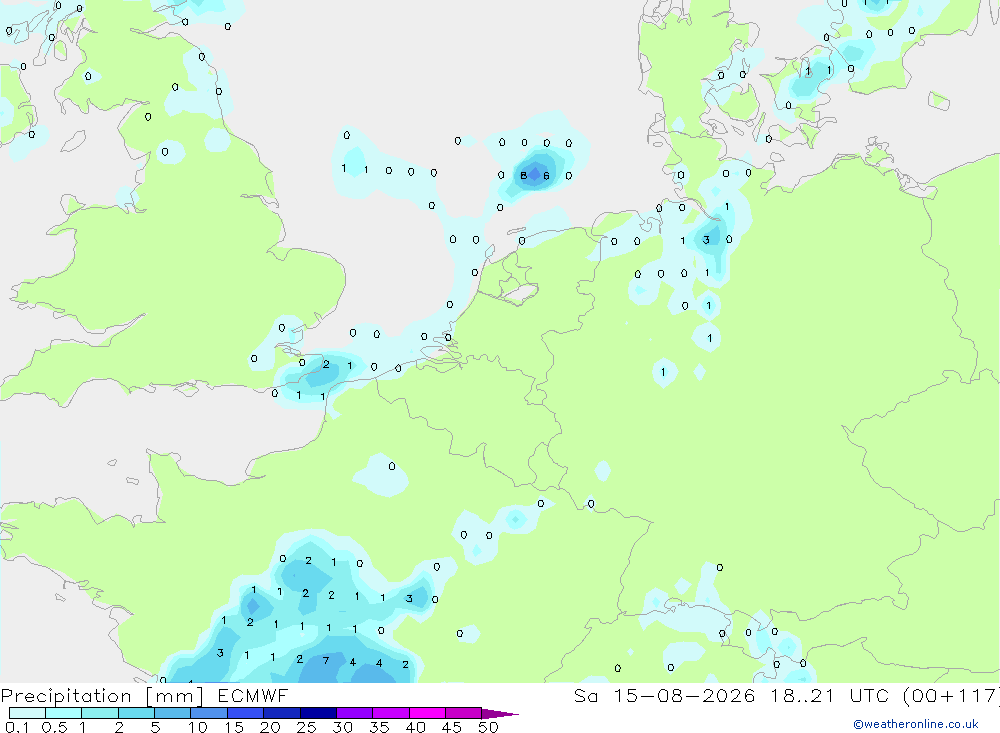The height and width of the screenshot is (733, 1000).
Task: Select the 0.5–1 mm legend color box
Action: click(64, 713)
